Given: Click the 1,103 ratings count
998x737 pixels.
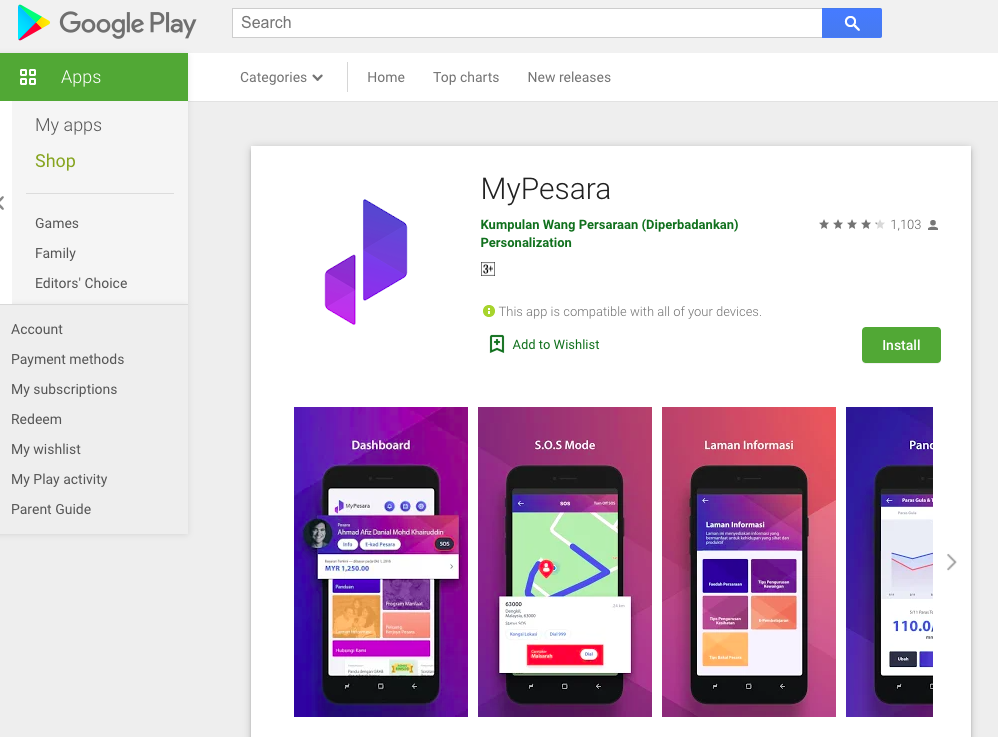Looking at the screenshot, I should click(906, 225).
